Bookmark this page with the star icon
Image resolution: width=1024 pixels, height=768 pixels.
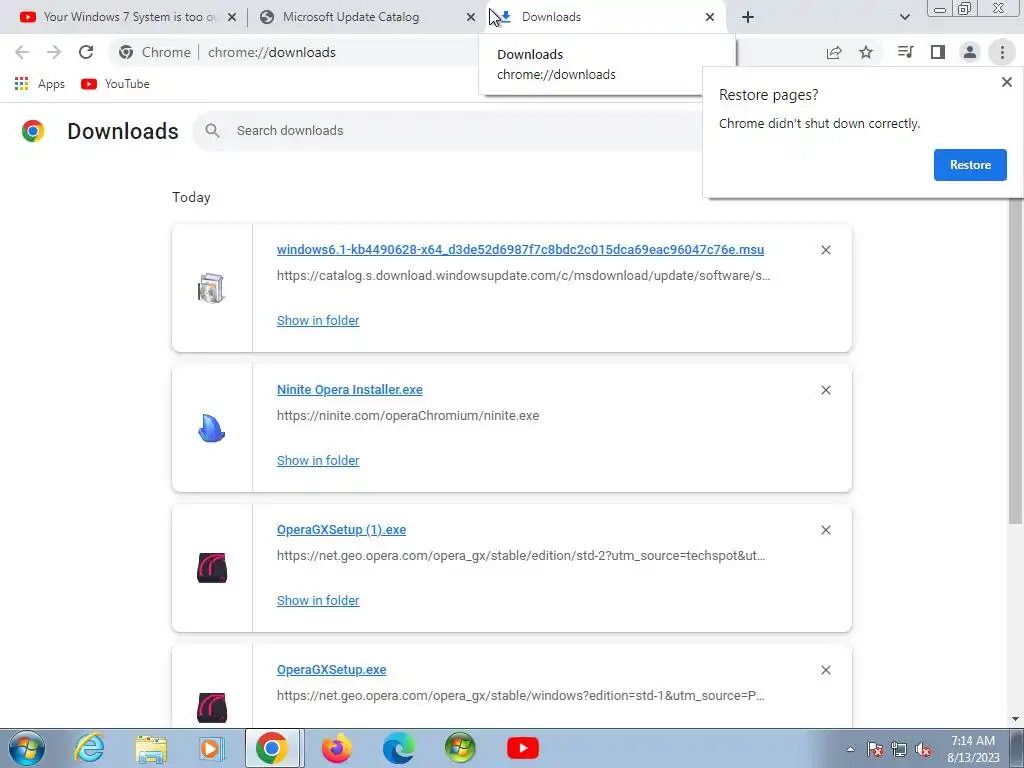pos(866,52)
